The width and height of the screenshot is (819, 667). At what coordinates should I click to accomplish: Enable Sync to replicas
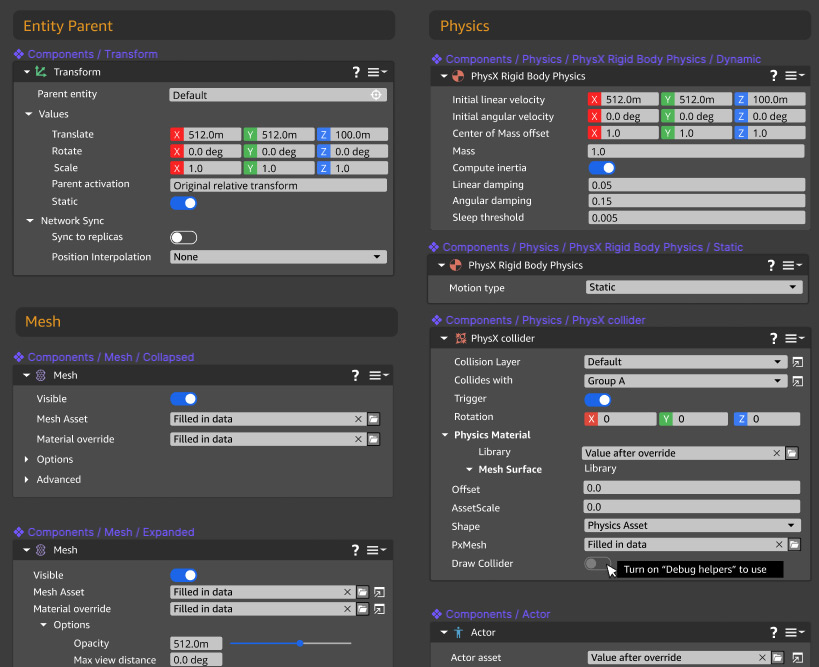182,238
